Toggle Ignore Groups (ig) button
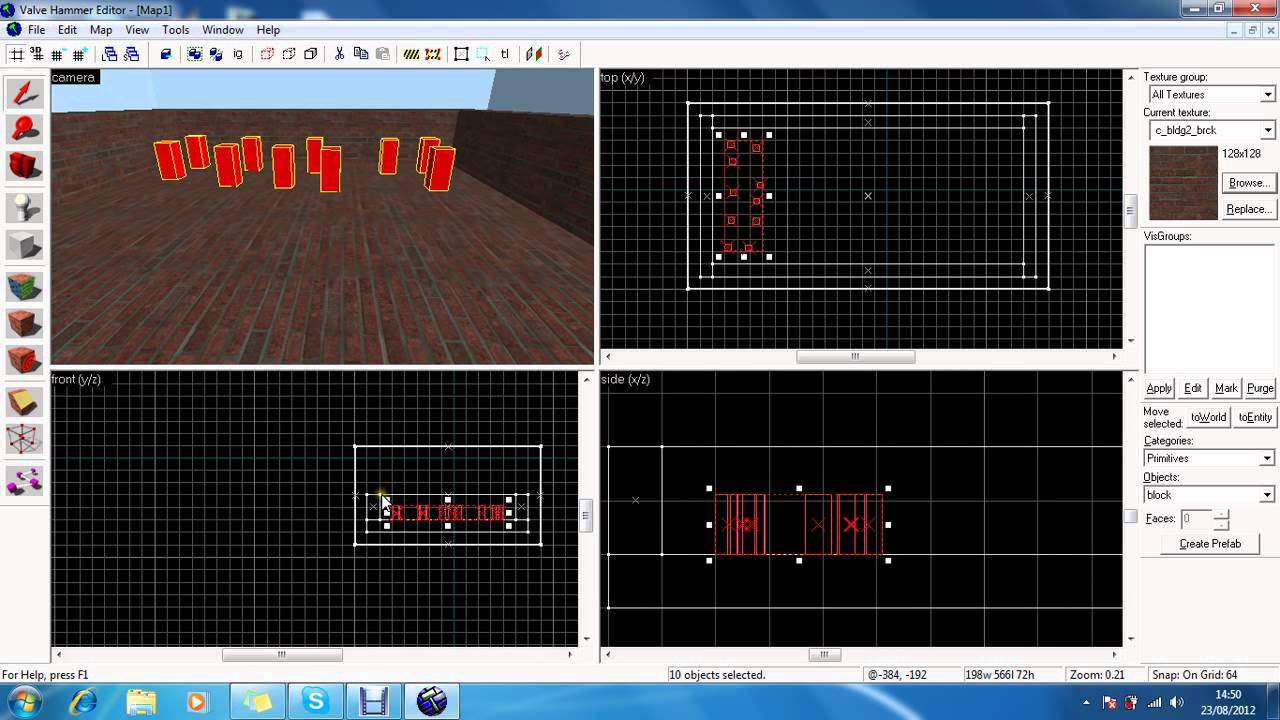This screenshot has height=720, width=1280. (x=238, y=54)
